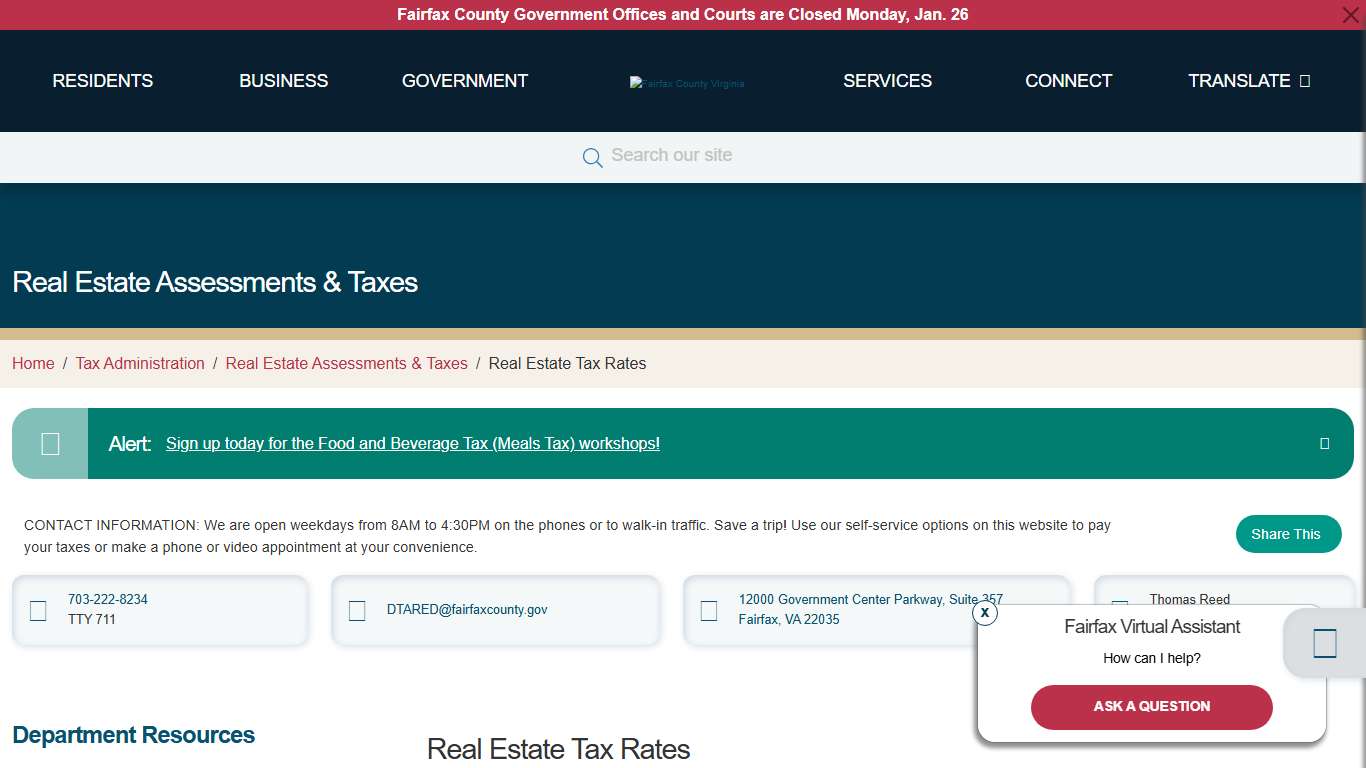Click the envelope icon next to DTARED@fairfaxcounty.gov
Viewport: 1366px width, 768px height.
(357, 610)
